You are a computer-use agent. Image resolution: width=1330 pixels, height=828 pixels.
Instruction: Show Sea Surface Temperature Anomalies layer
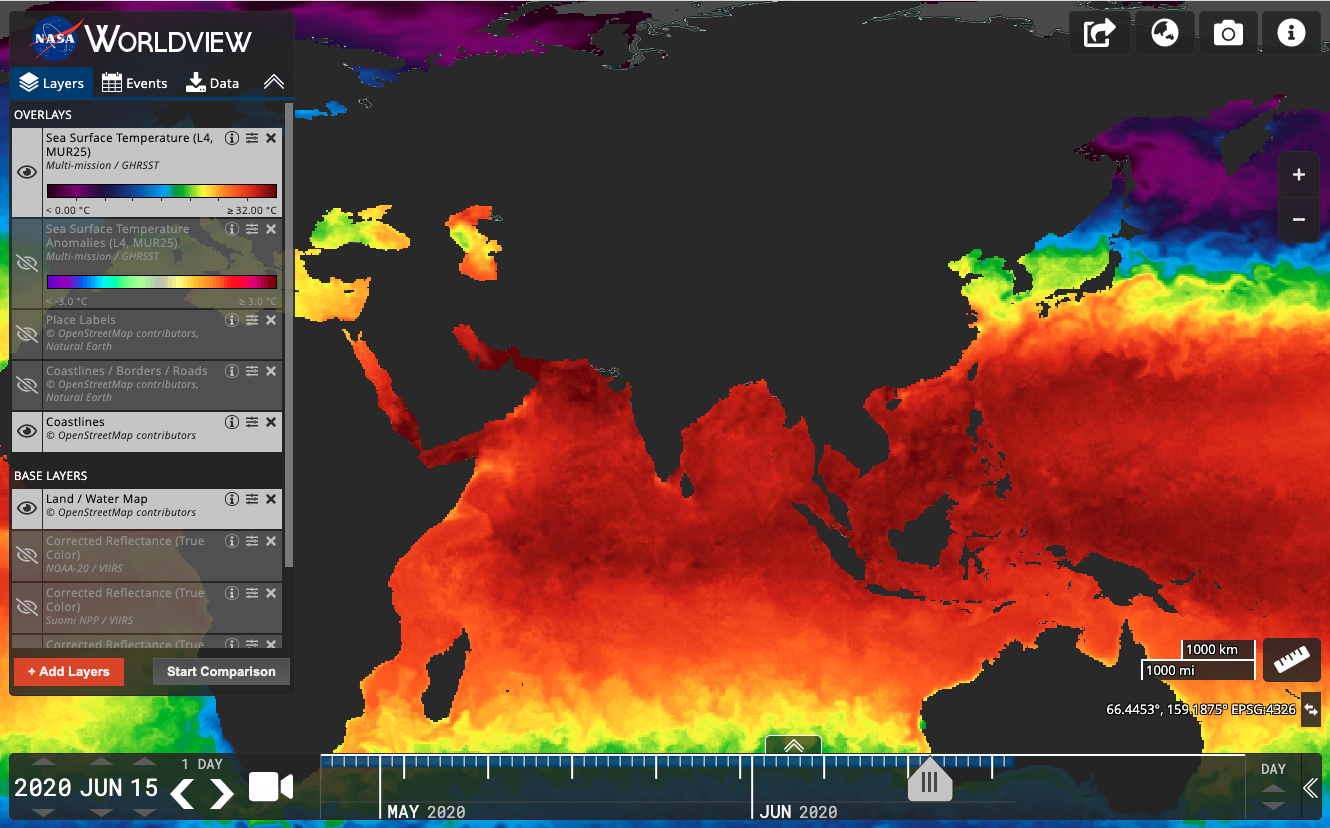click(x=27, y=263)
